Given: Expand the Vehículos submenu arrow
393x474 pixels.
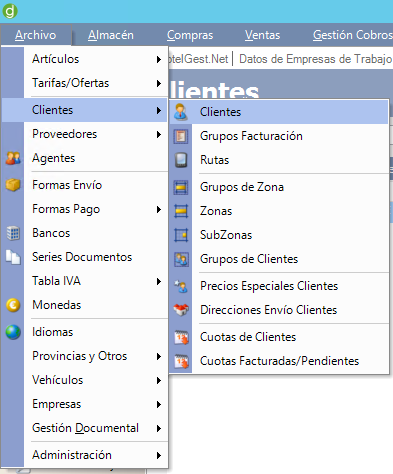Looking at the screenshot, I should (x=159, y=380).
